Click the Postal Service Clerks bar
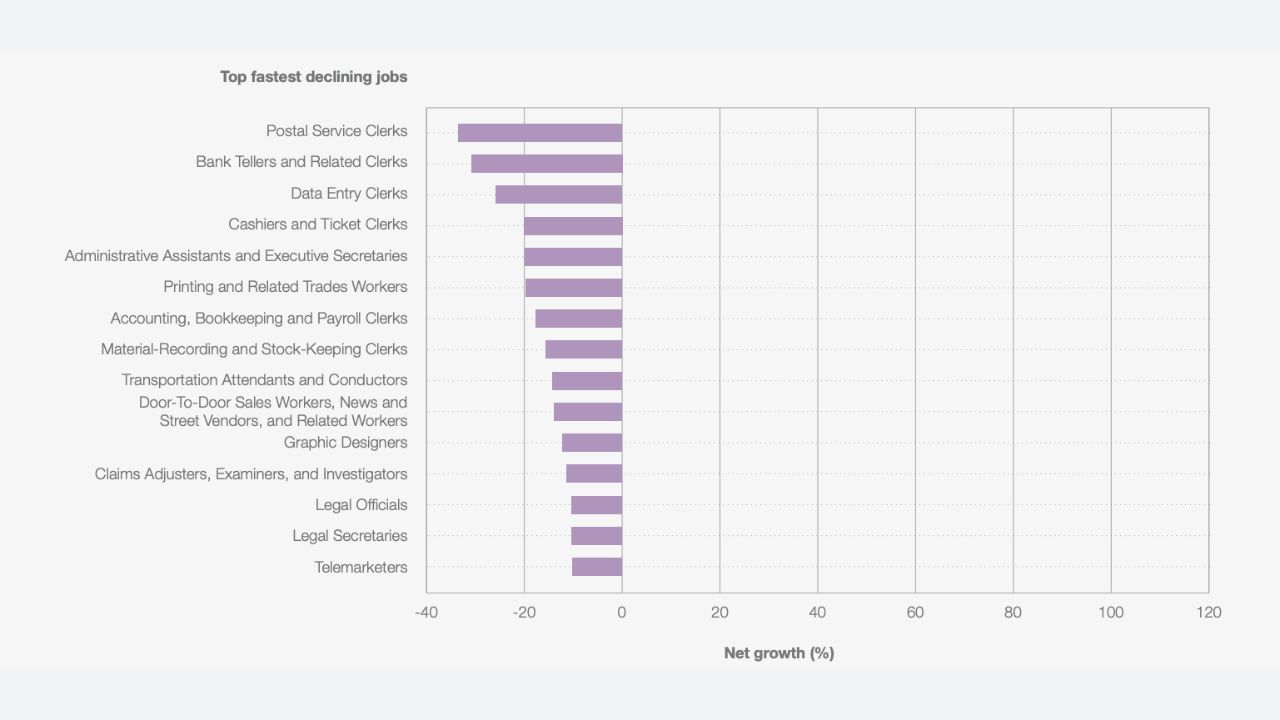 click(x=540, y=132)
